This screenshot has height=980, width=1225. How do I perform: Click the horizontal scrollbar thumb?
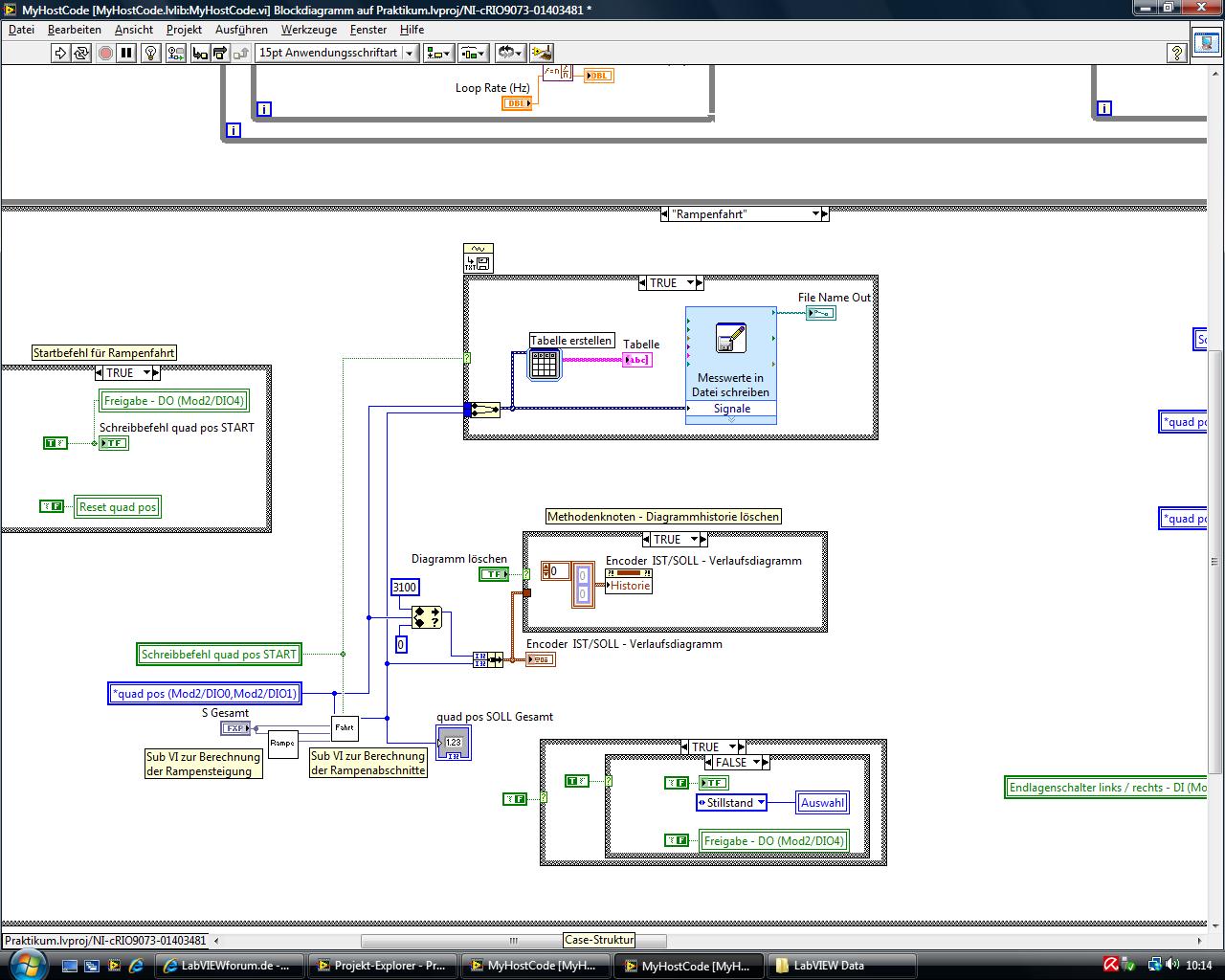[513, 940]
